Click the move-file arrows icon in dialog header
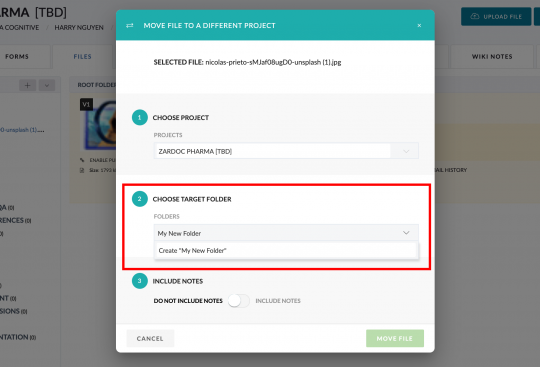 point(129,25)
